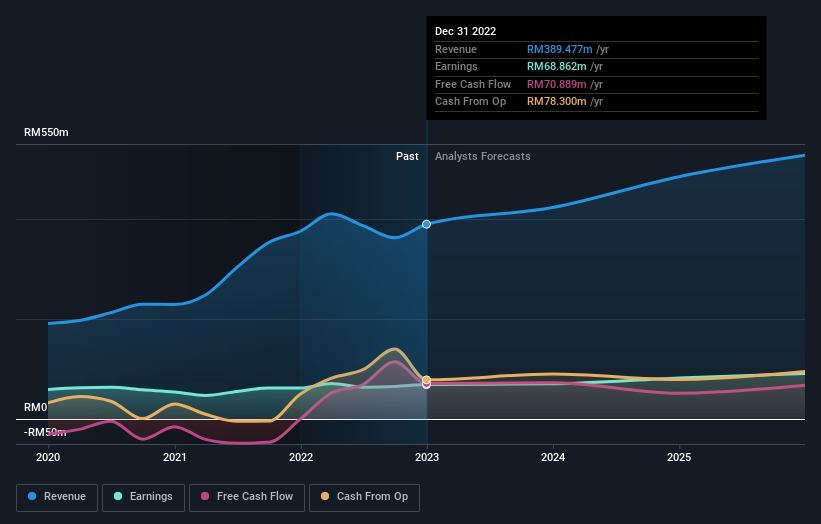Click the RM550m y-axis label
Viewport: 821px width, 524px height.
click(x=46, y=132)
